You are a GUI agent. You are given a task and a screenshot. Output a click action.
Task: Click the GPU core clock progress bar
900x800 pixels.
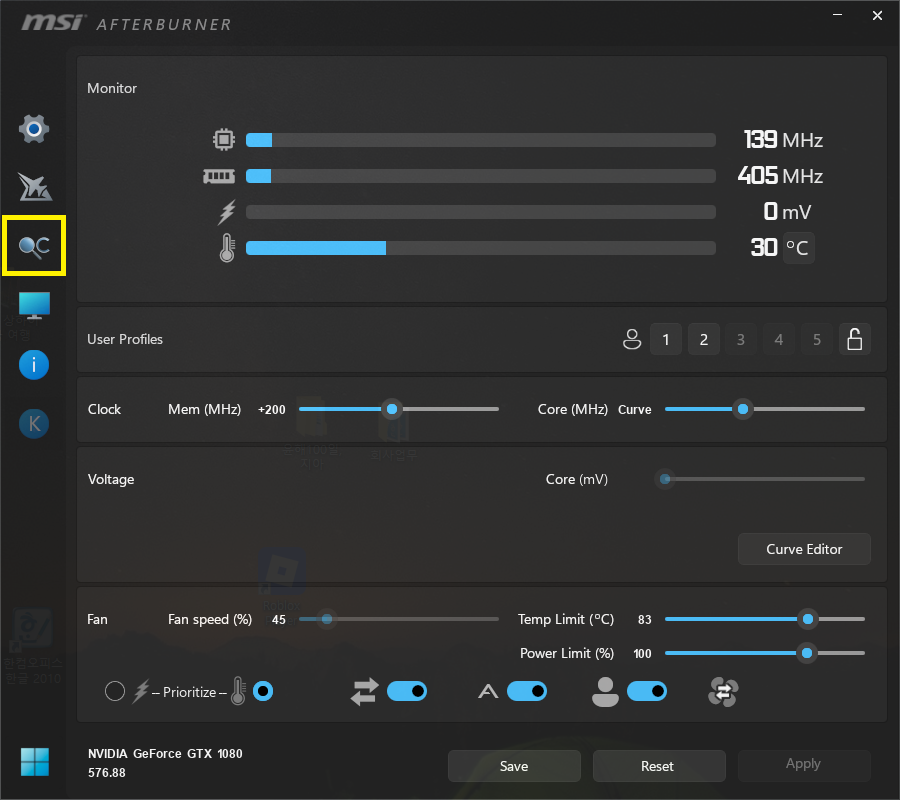pos(481,139)
